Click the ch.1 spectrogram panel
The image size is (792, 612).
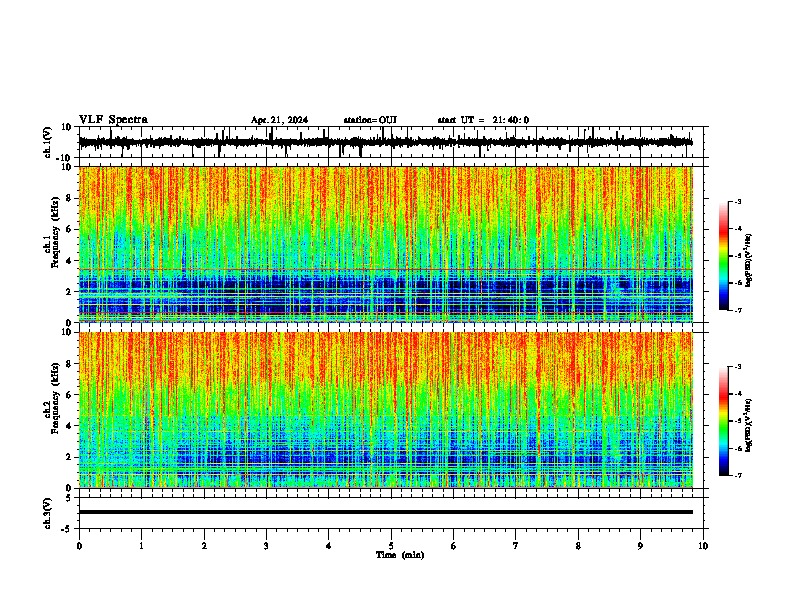[x=386, y=244]
